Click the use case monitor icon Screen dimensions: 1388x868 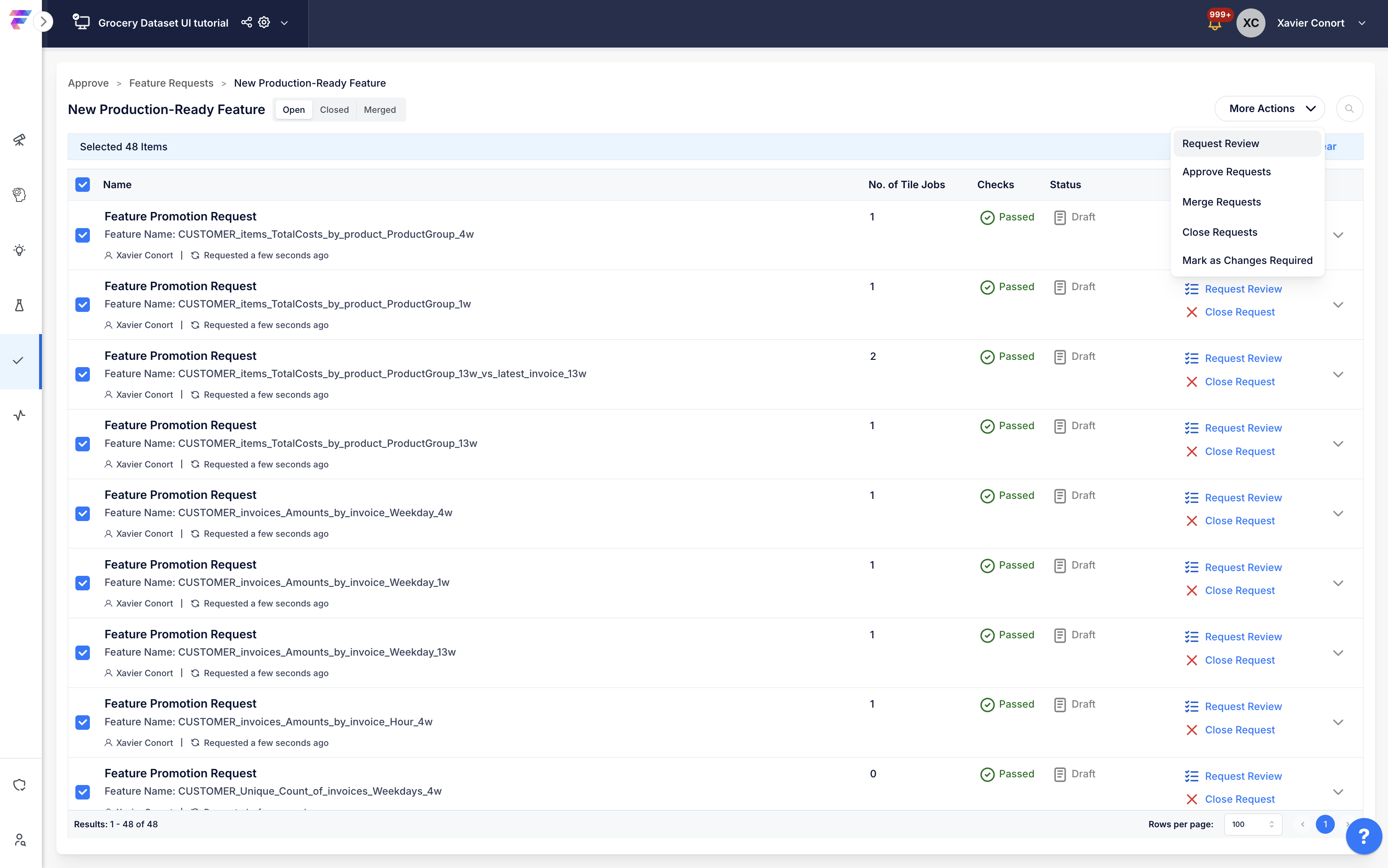pos(81,23)
